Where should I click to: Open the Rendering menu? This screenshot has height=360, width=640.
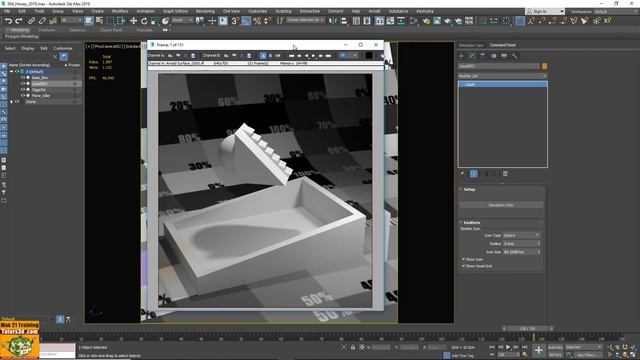click(x=205, y=11)
